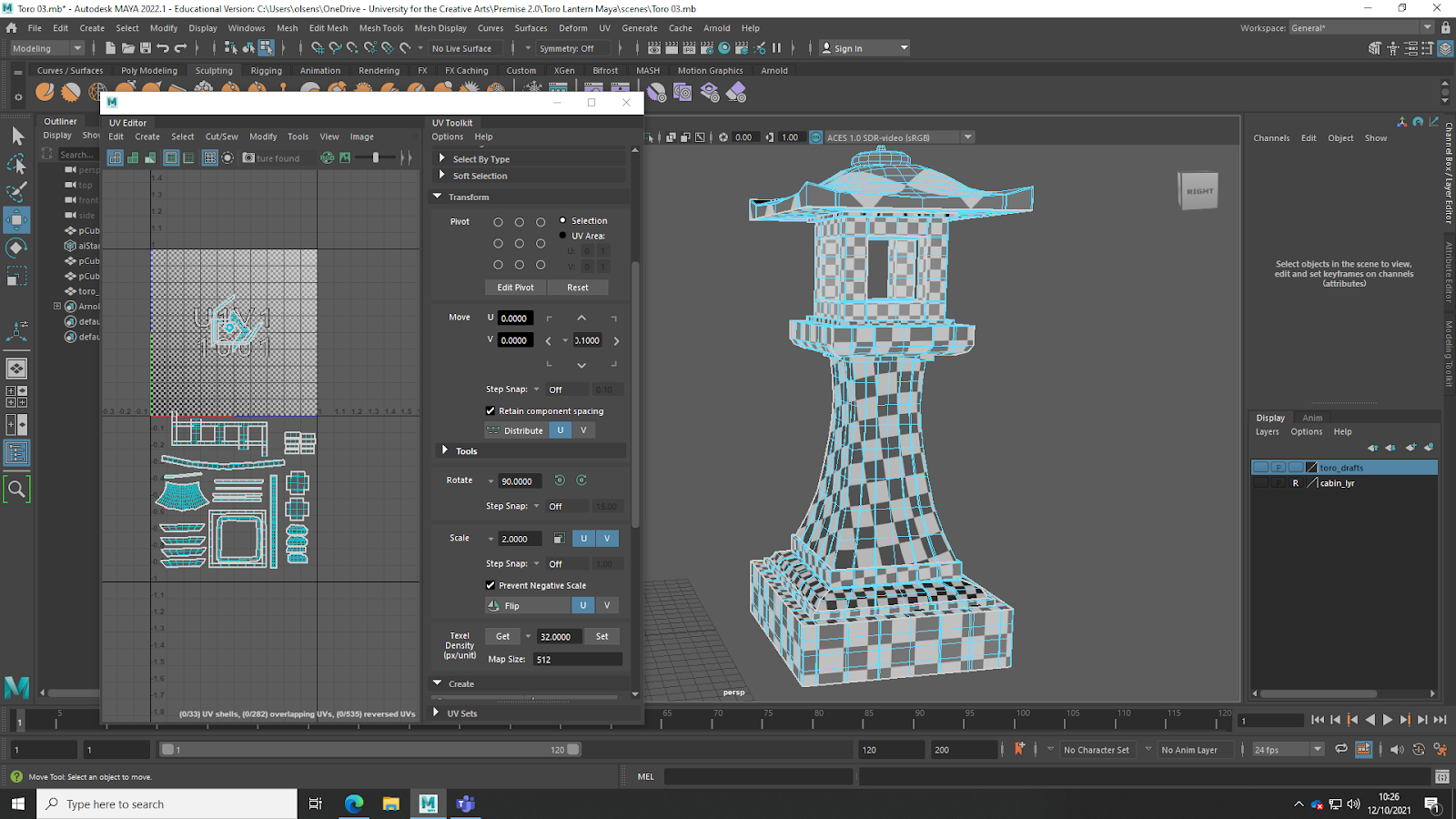Toggle UV Editor wireframe display icon

tap(116, 157)
